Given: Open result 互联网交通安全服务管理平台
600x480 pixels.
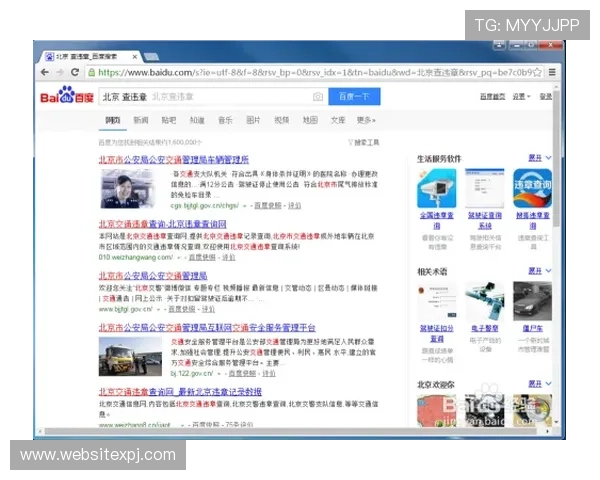Looking at the screenshot, I should pos(207,328).
